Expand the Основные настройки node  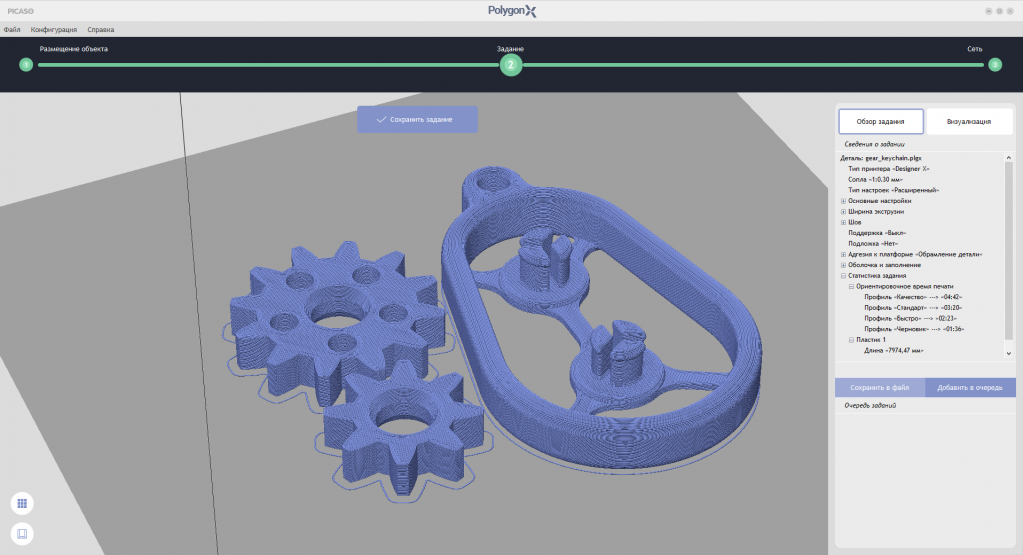coord(843,201)
